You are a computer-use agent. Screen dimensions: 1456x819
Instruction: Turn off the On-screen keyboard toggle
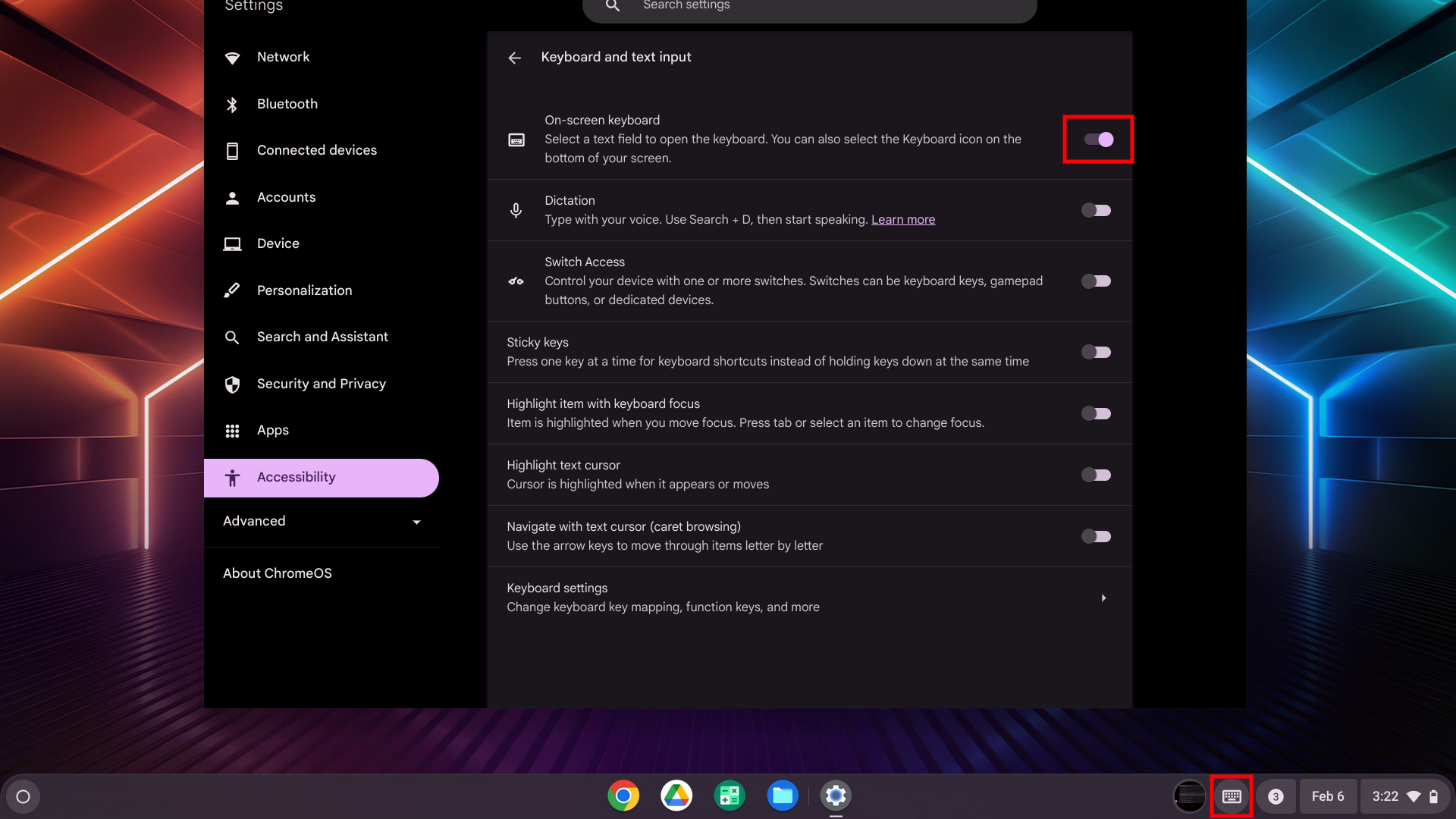1097,140
